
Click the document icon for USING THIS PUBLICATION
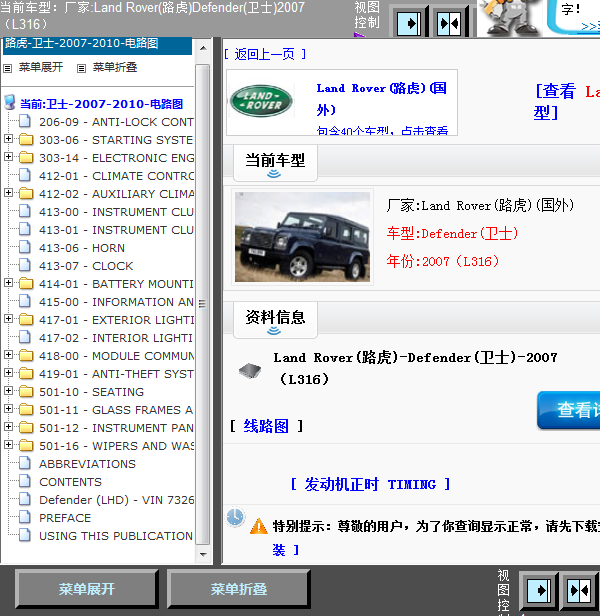[x=25, y=535]
